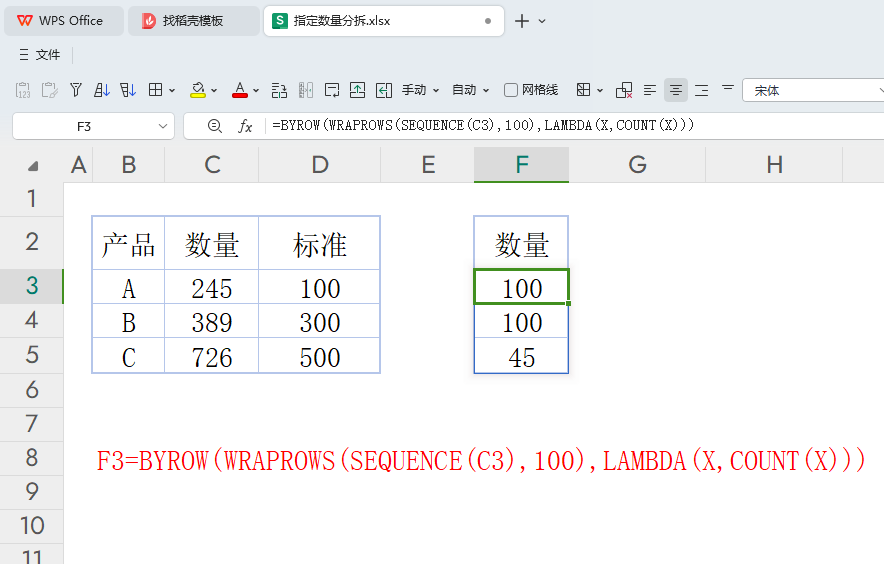Switch to the 找稻壳模板 tab

[193, 21]
